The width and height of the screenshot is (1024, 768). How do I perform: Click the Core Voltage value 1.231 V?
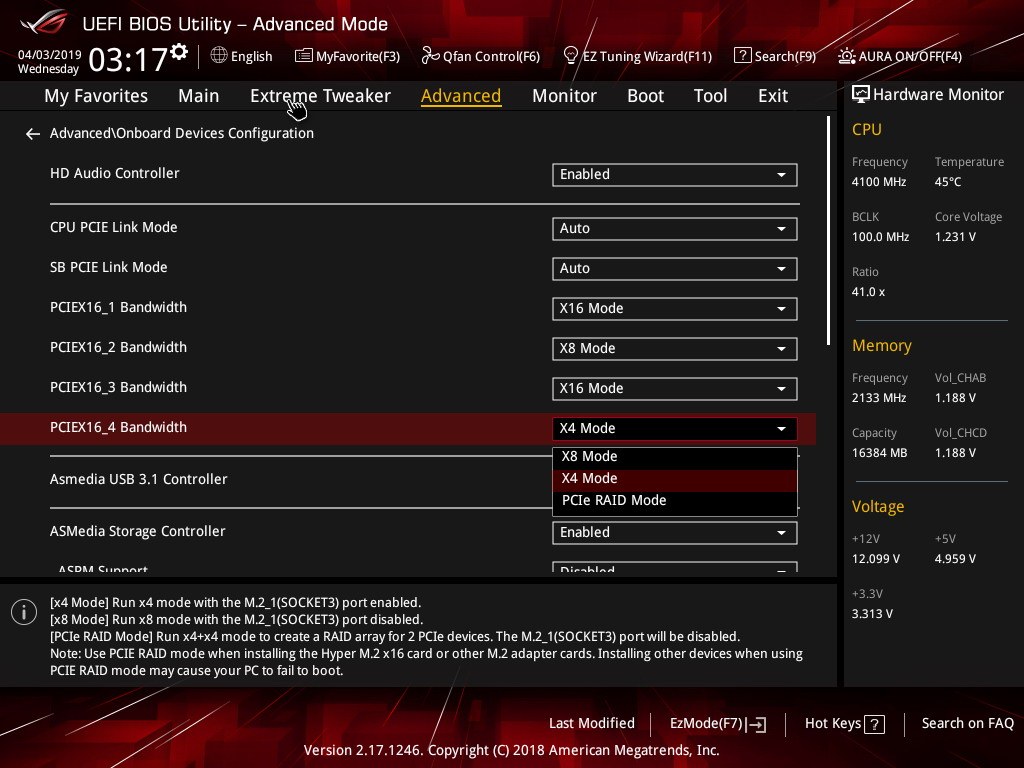click(955, 237)
